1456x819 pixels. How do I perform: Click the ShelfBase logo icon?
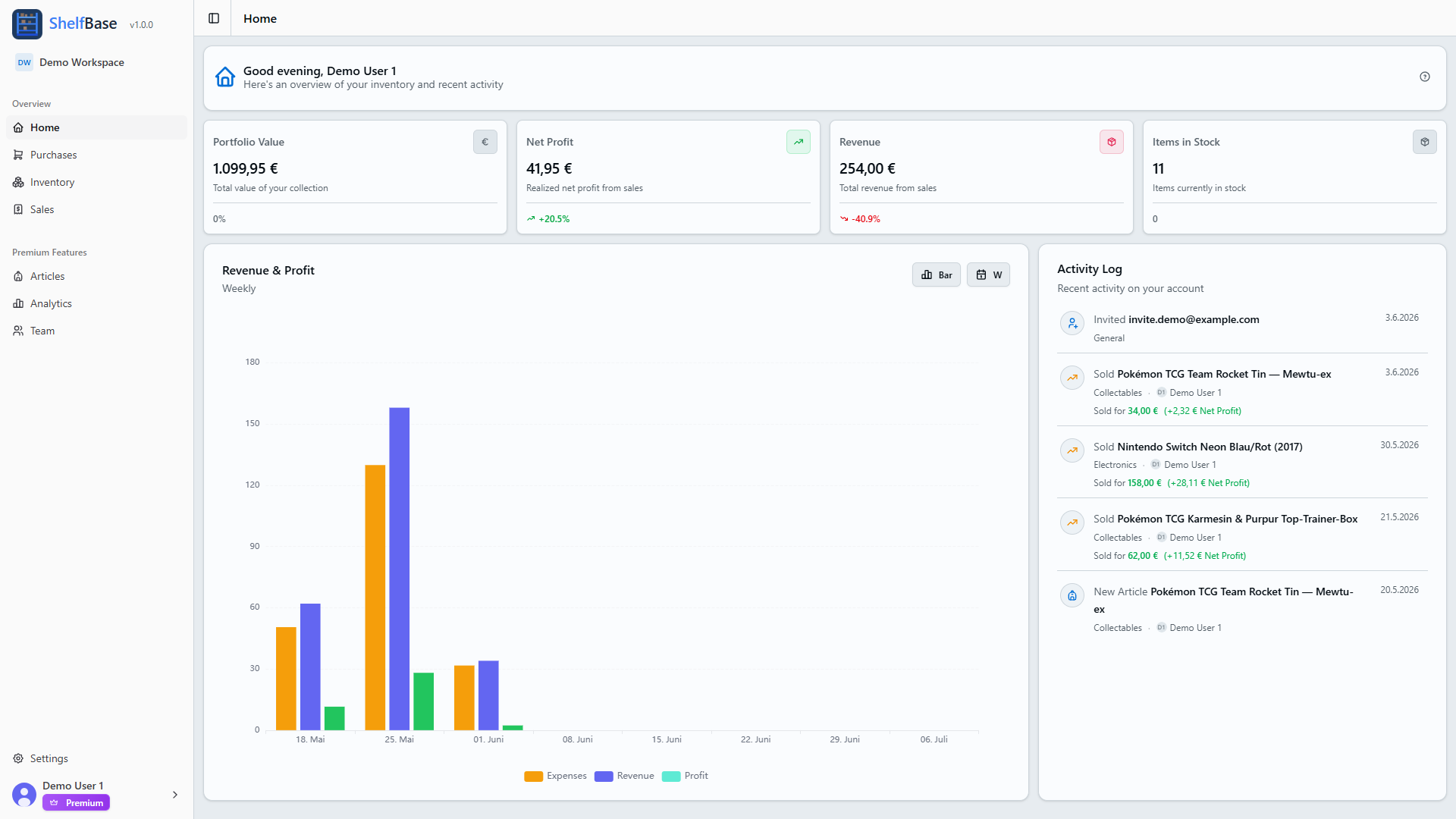[x=27, y=24]
